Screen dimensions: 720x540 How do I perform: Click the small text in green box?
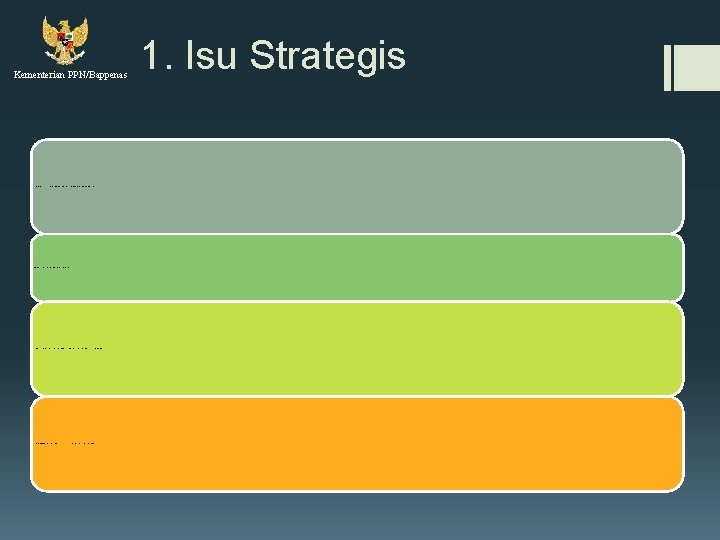(52, 267)
